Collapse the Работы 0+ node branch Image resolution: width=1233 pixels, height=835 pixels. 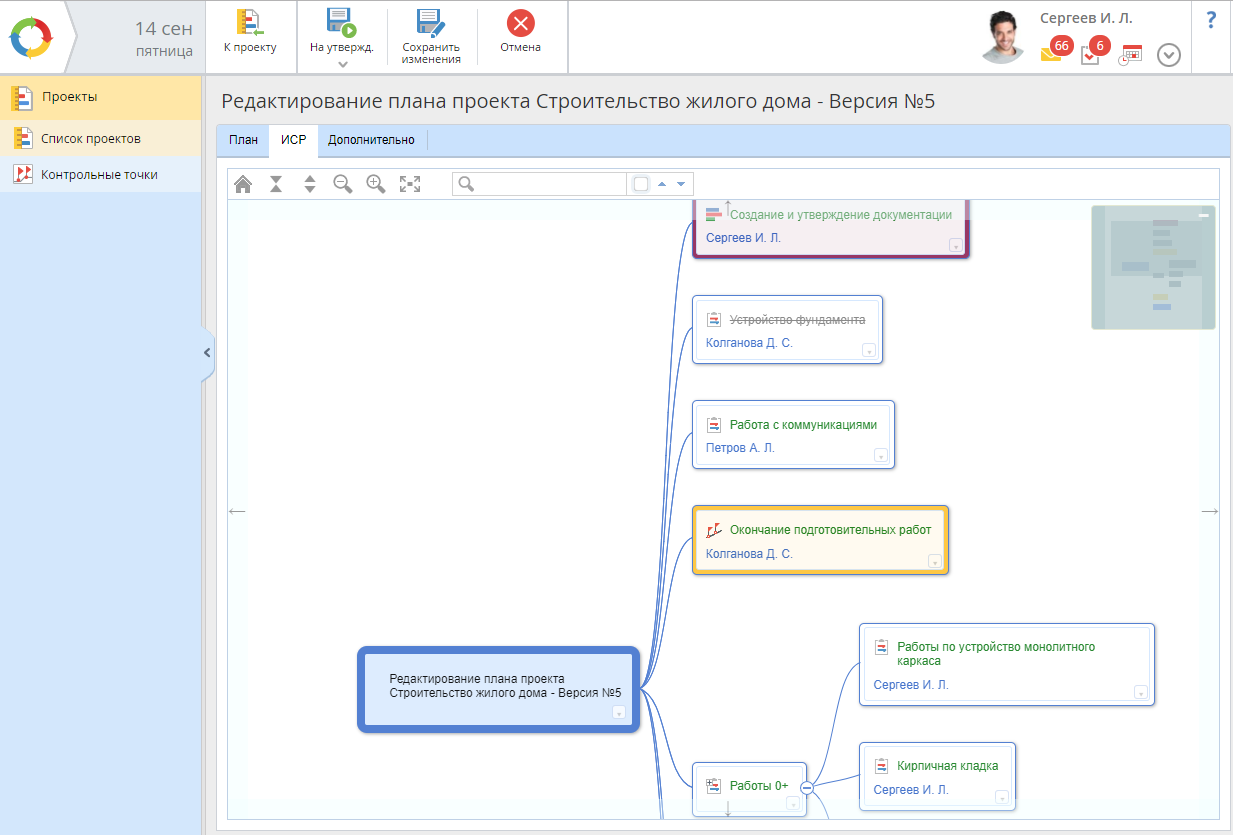807,787
